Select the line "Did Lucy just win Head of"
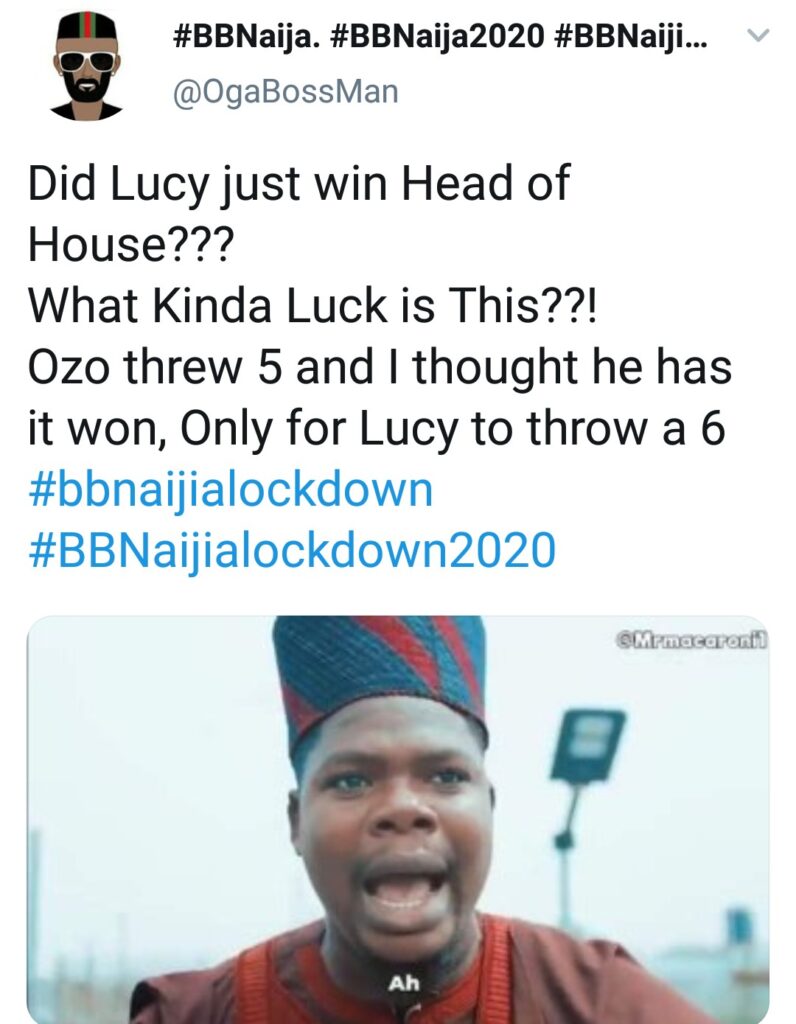Viewport: 796px width, 1024px height. pyautogui.click(x=298, y=186)
